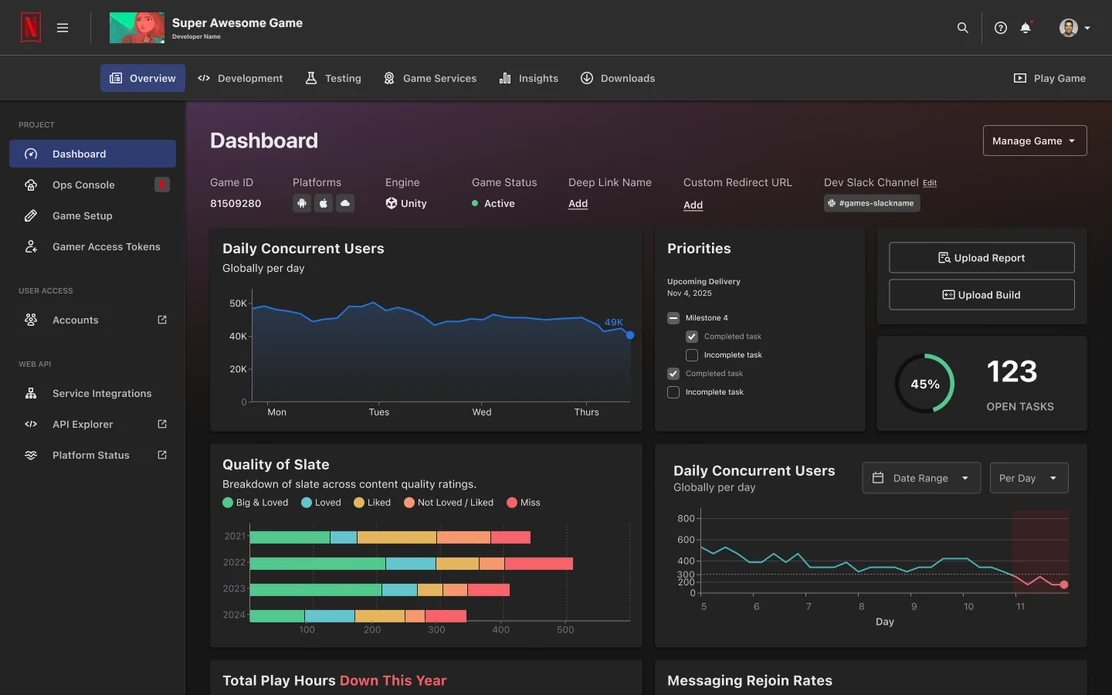Toggle the Milestone 4 checkbox
This screenshot has height=695, width=1112.
click(673, 318)
